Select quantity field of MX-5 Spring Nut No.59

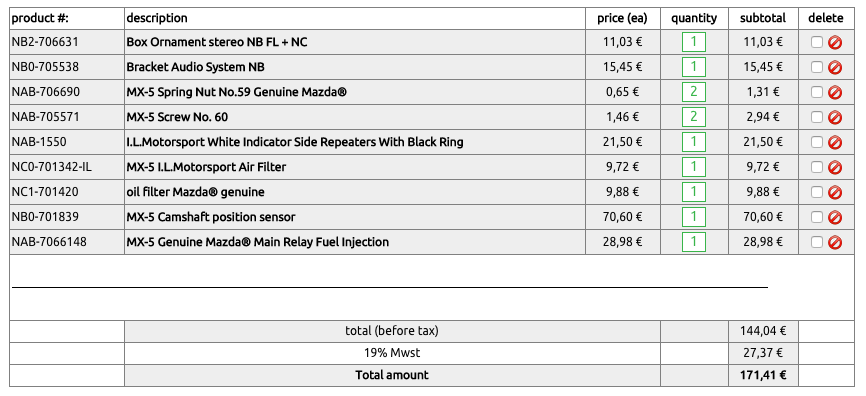click(694, 92)
